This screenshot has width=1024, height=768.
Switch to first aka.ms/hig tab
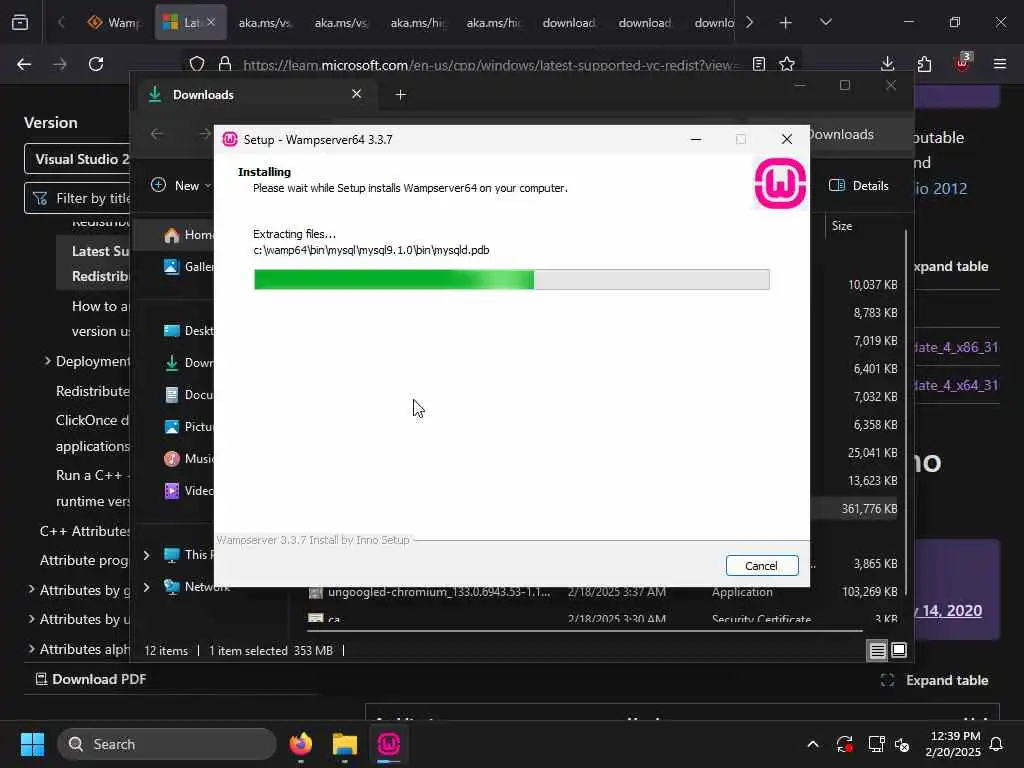(417, 23)
